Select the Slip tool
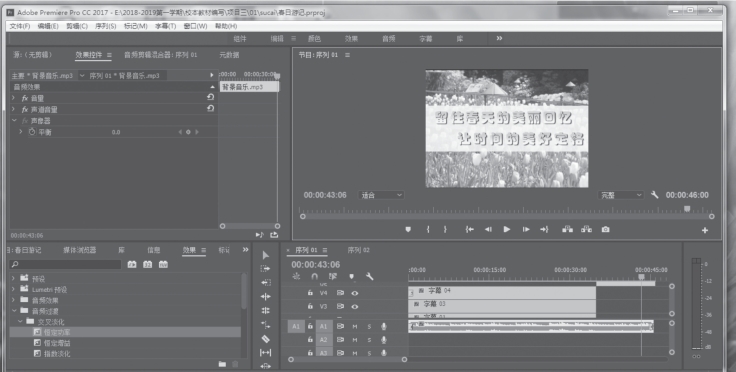Screen dimensions: 736x372 (266, 352)
